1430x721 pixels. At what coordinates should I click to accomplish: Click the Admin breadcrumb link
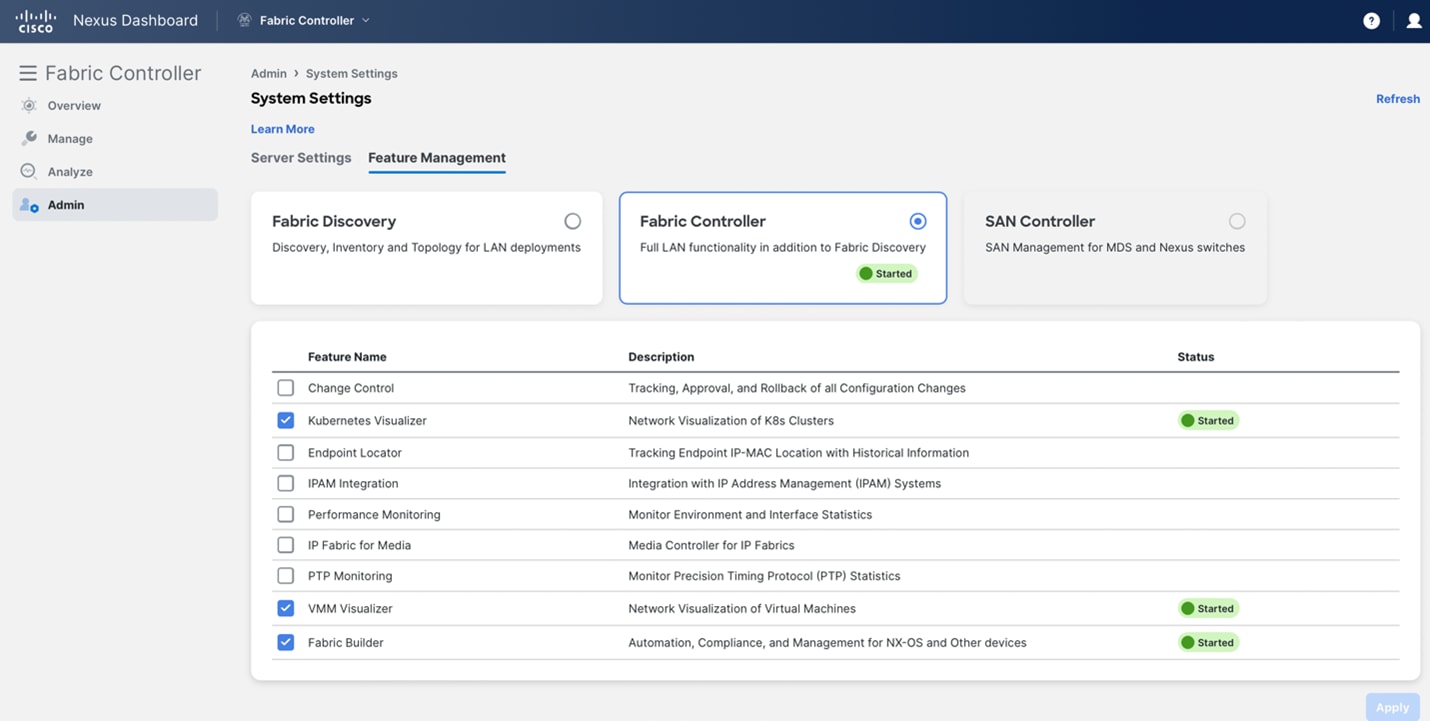268,73
